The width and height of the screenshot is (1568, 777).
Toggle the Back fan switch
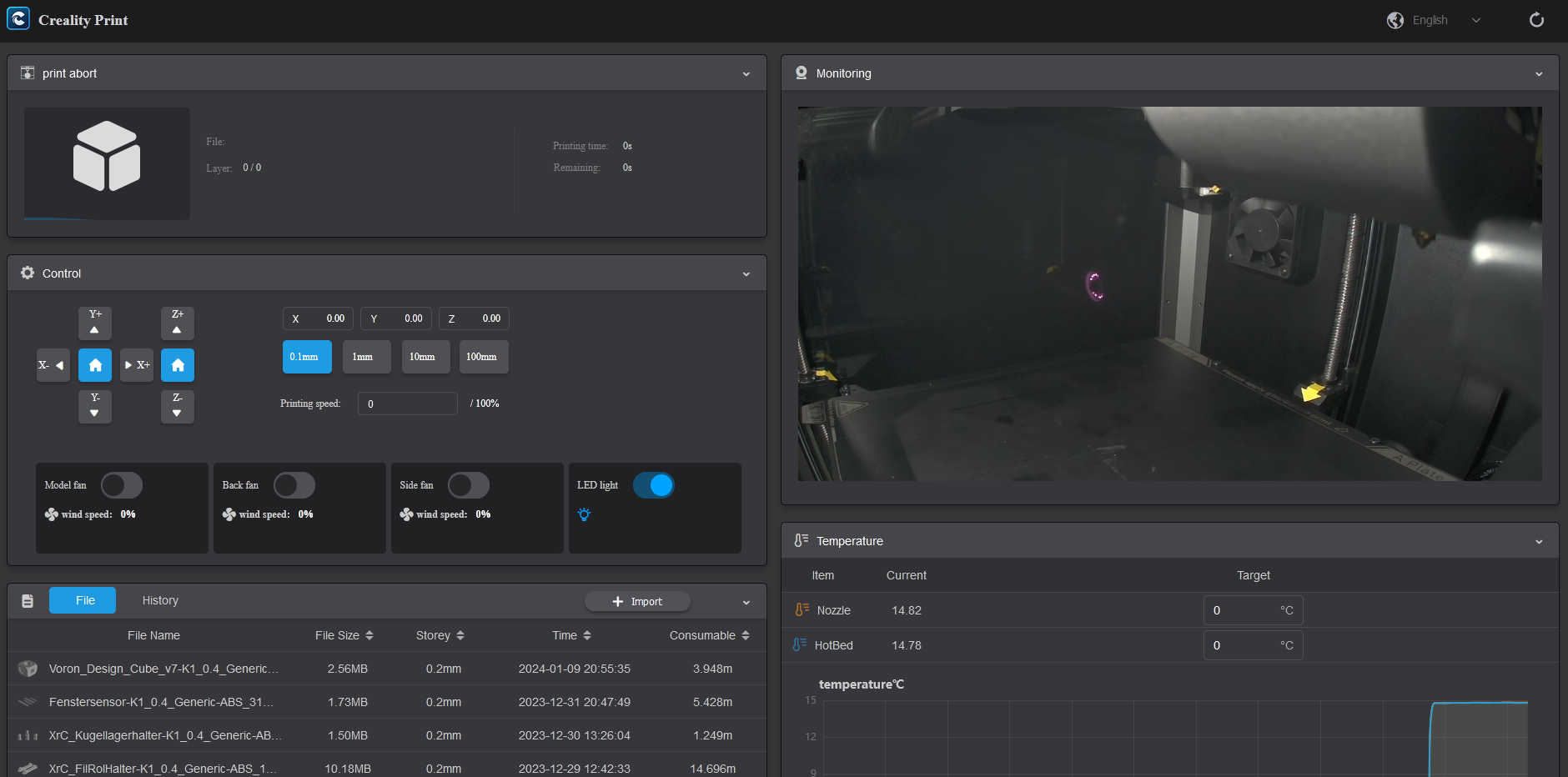tap(294, 485)
